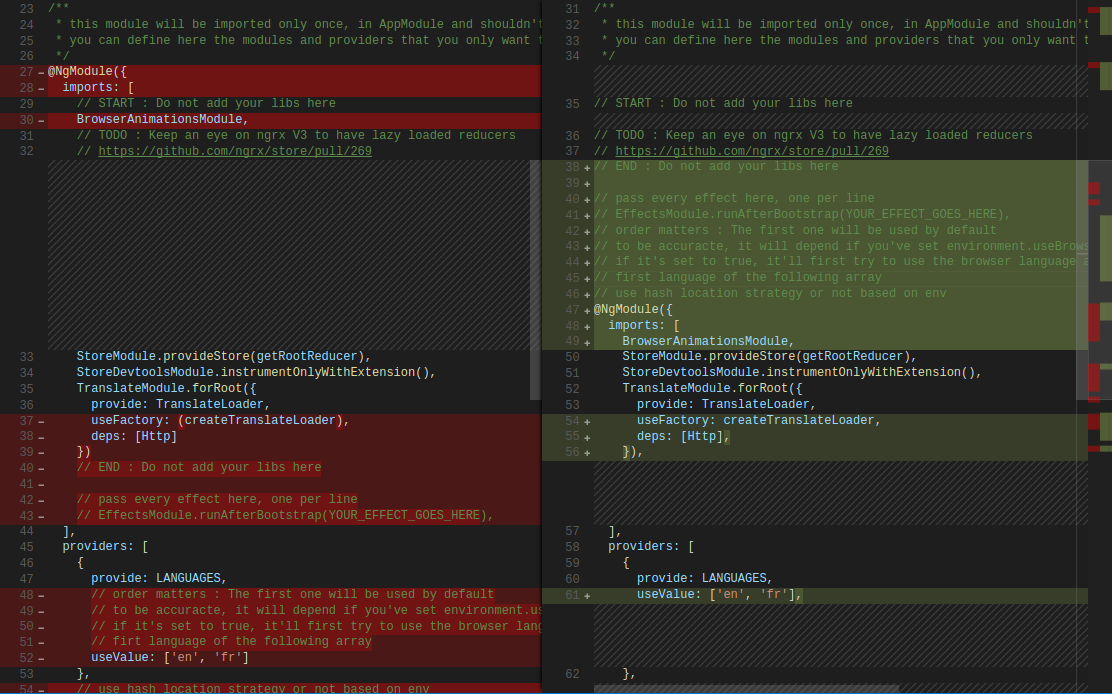Click added line 46 'use hash location strategy' comment

pos(770,293)
